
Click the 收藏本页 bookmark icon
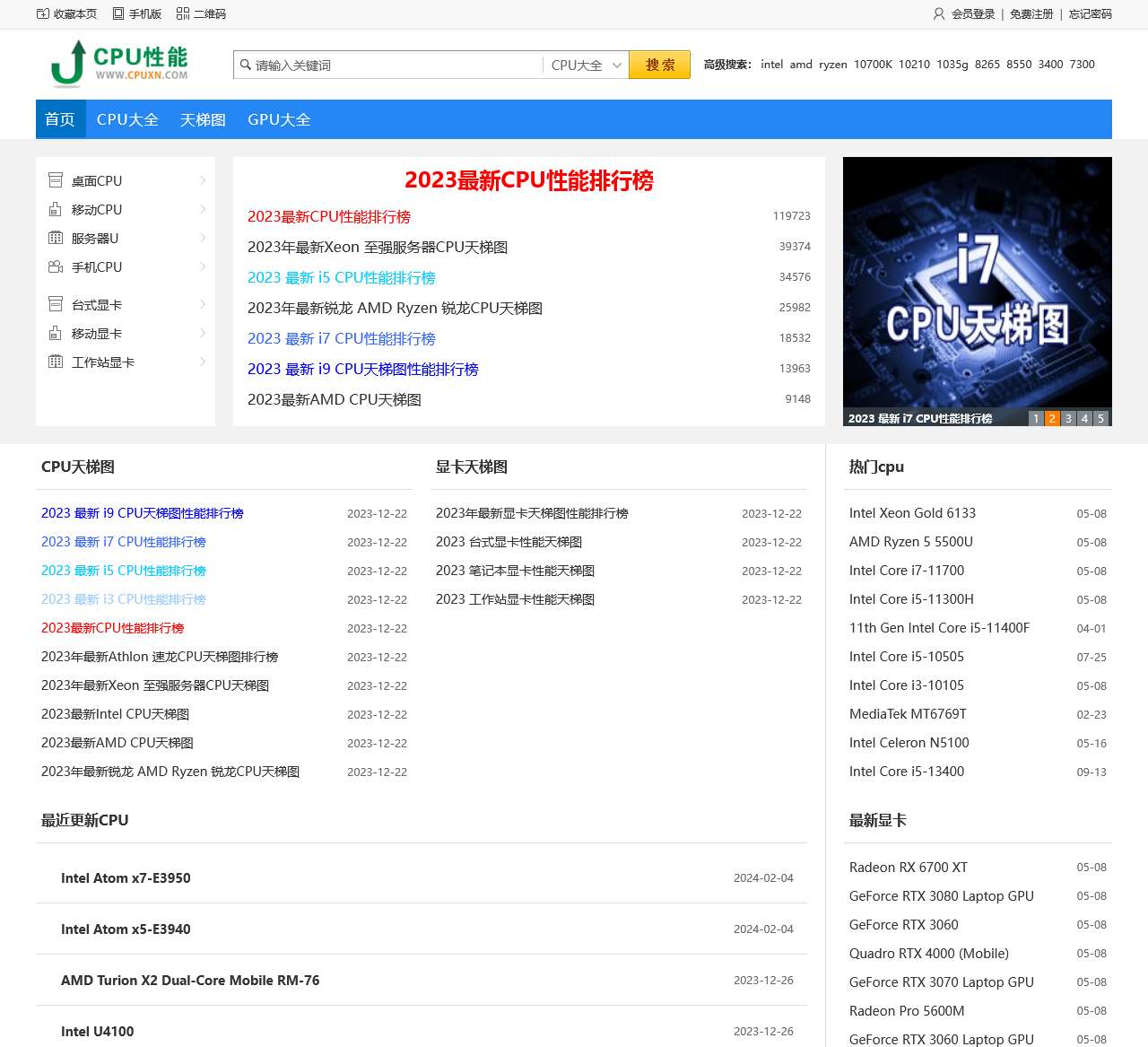[41, 13]
